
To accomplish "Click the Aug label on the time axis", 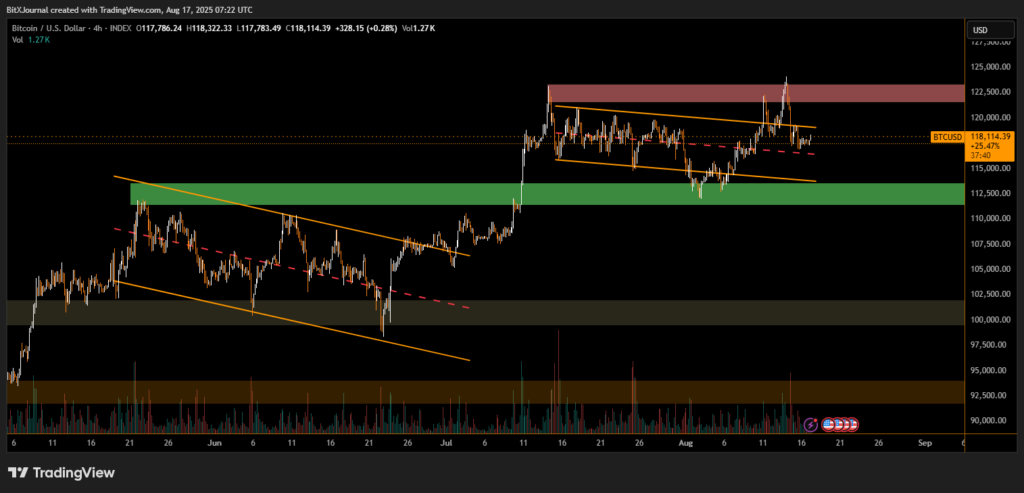I will (686, 441).
